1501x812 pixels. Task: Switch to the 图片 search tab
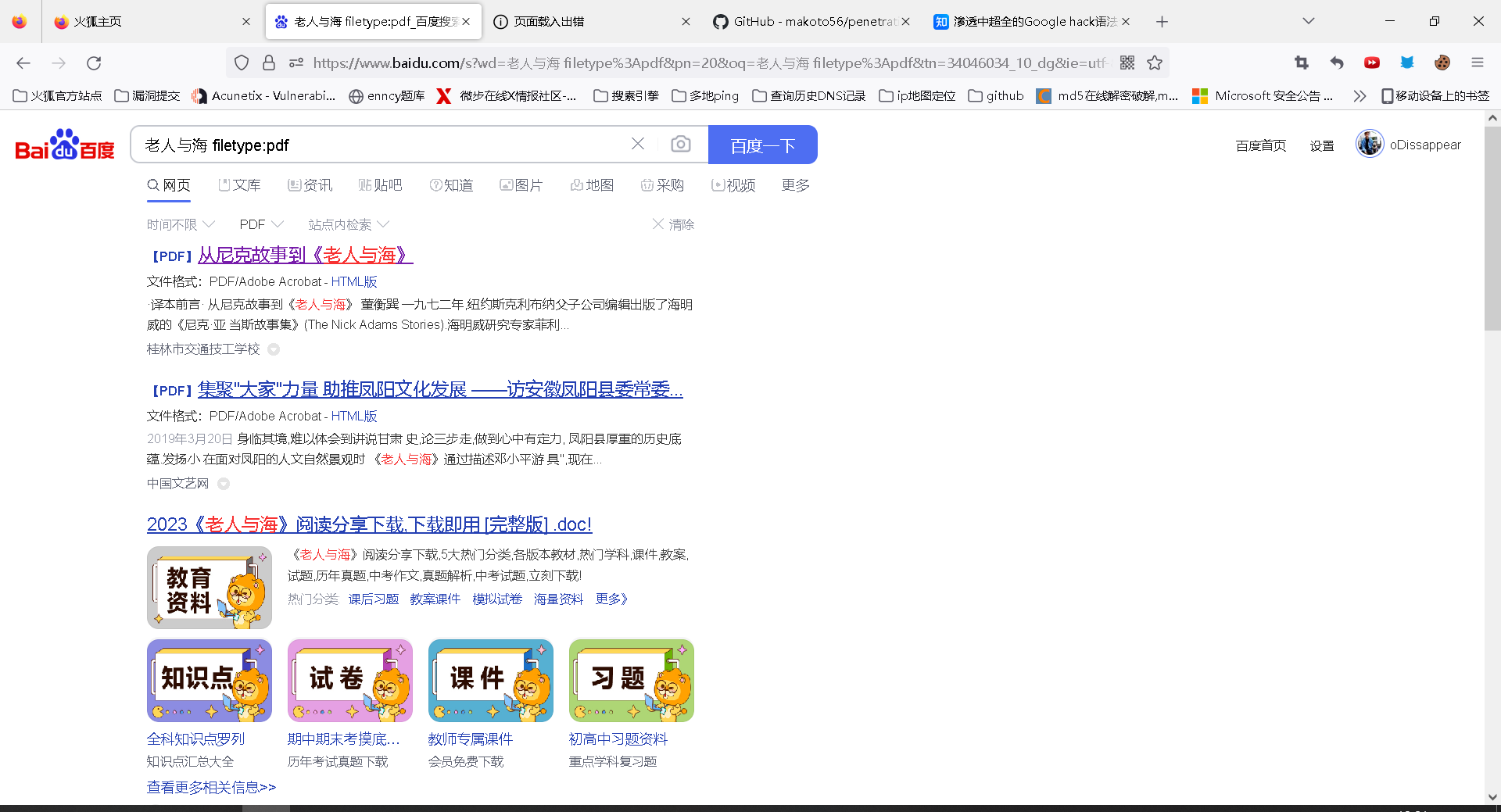(x=521, y=185)
